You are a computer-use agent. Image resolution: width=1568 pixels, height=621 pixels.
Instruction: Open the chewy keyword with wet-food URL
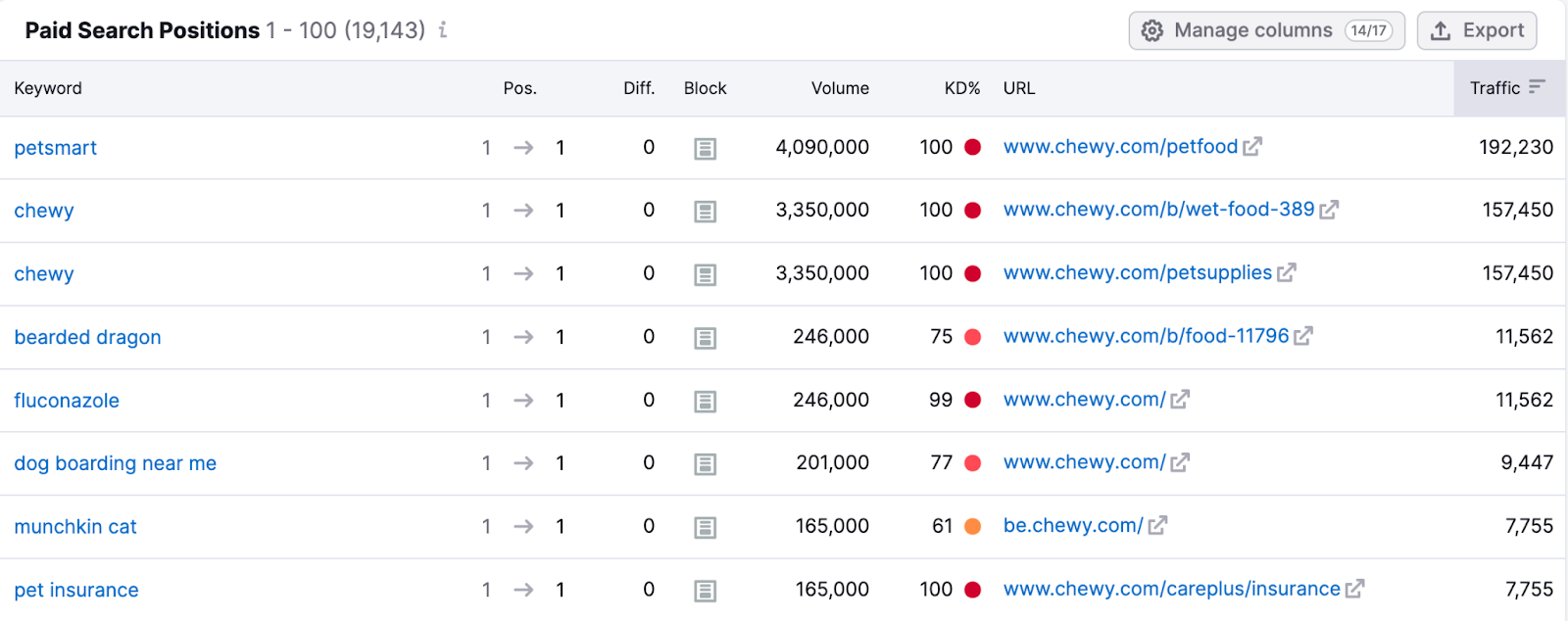pyautogui.click(x=44, y=211)
